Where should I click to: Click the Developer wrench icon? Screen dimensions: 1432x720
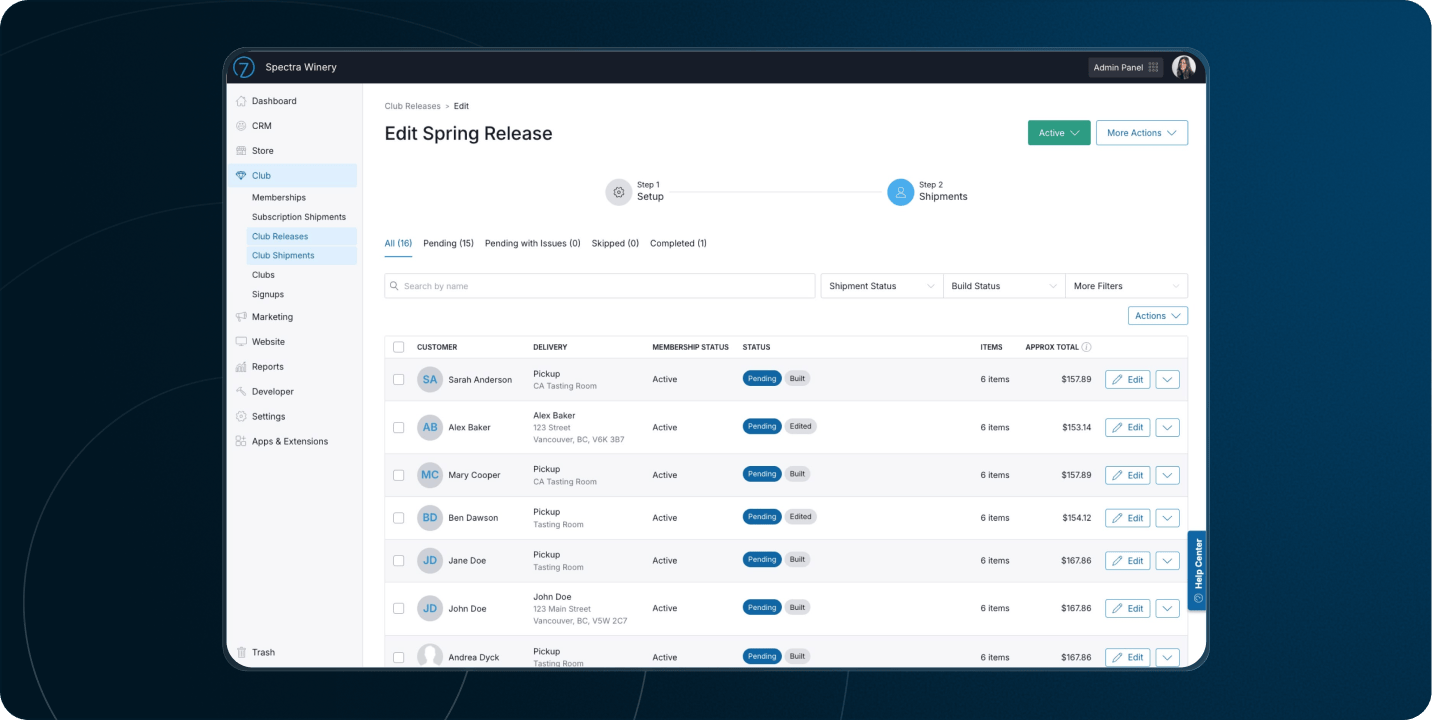[x=241, y=392]
